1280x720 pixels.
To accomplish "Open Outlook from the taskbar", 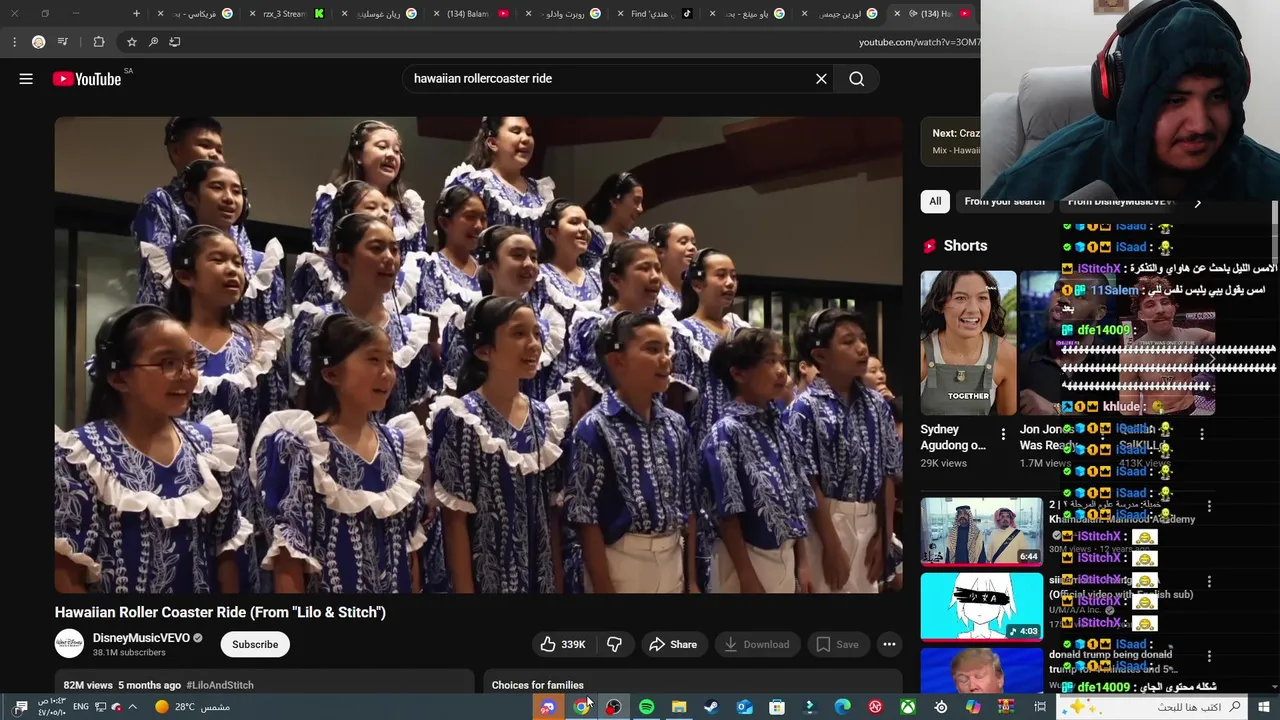I will (744, 707).
